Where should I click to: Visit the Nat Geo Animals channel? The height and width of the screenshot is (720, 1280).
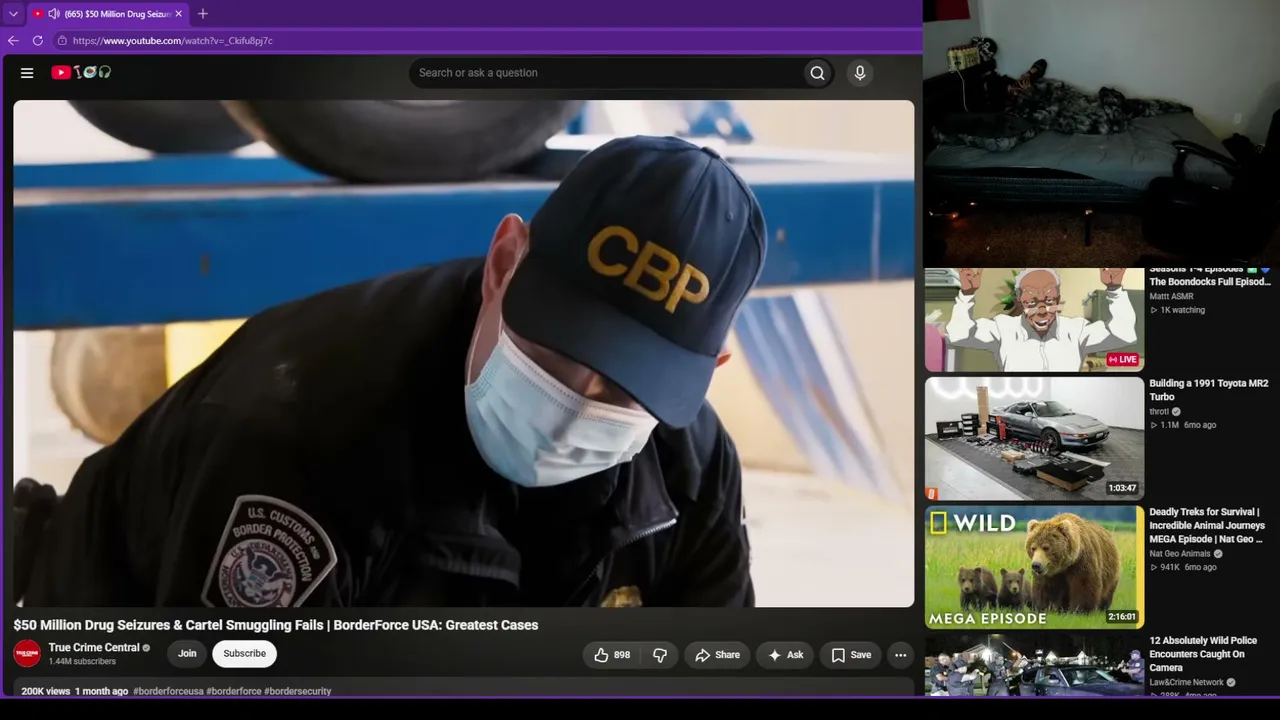[1180, 554]
